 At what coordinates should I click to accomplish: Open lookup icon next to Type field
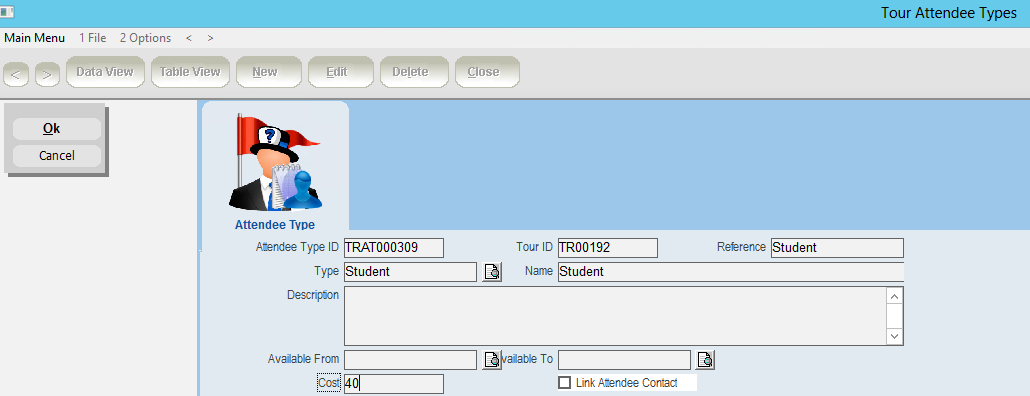click(x=492, y=271)
